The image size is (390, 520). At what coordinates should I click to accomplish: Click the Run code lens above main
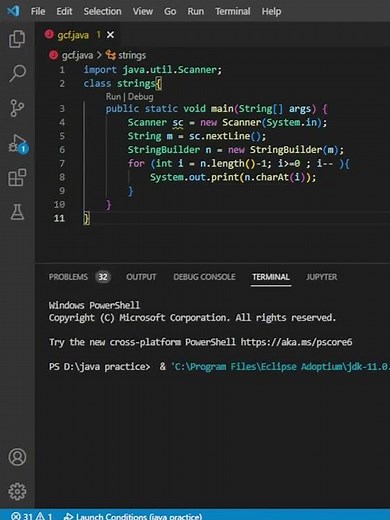point(113,97)
